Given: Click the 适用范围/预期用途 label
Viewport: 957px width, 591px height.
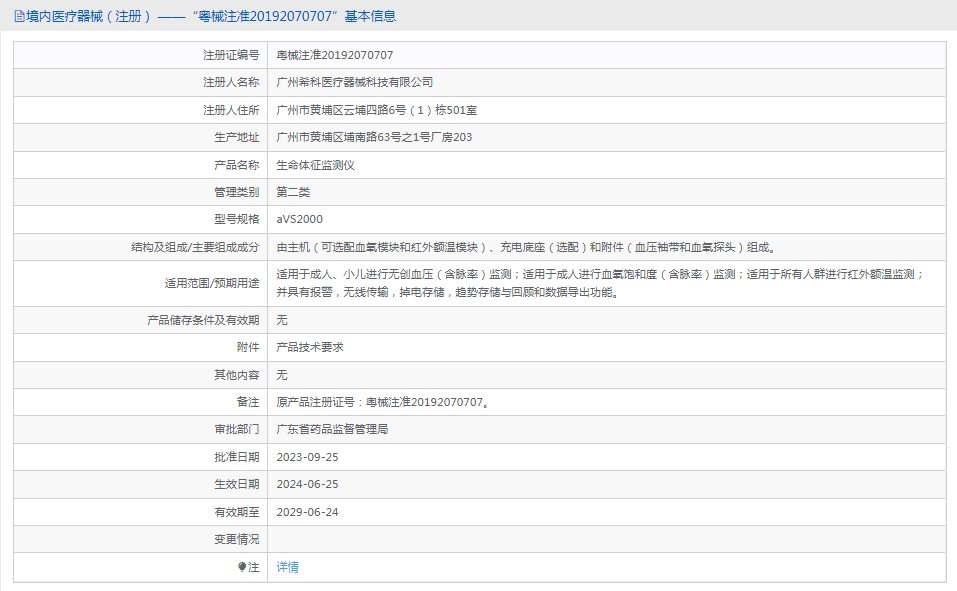Looking at the screenshot, I should pos(212,283).
